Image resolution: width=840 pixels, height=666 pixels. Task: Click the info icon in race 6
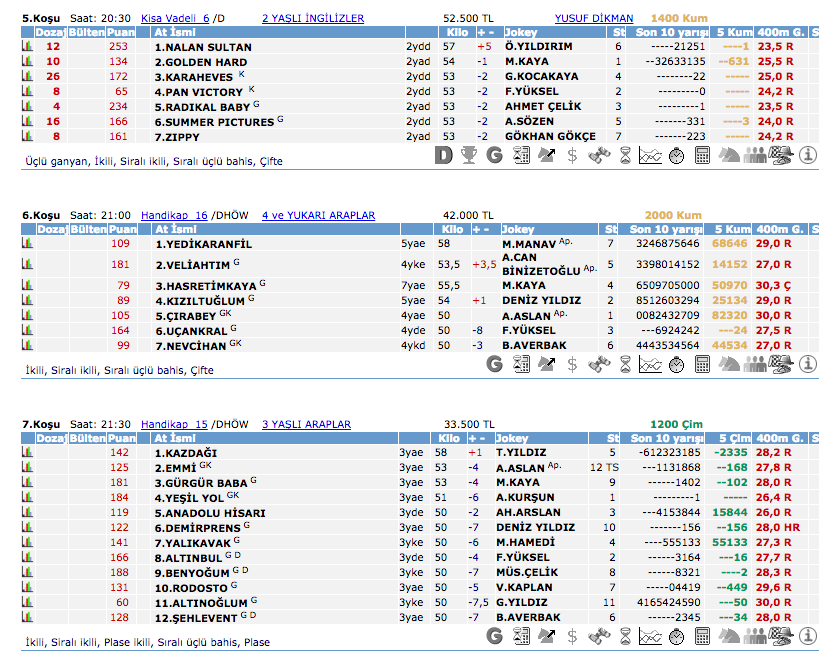808,365
